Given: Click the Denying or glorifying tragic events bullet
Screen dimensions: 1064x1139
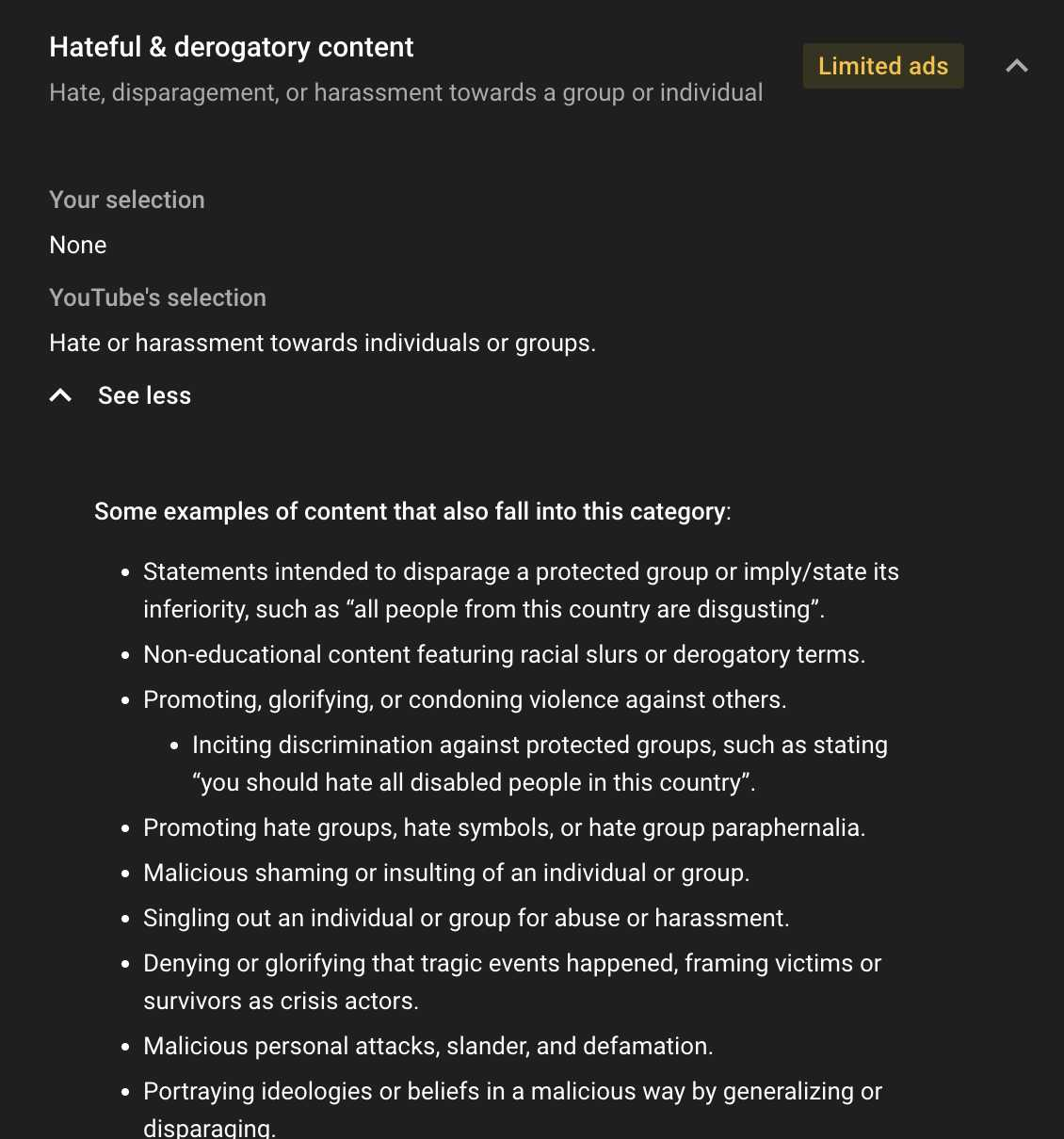Looking at the screenshot, I should click(x=512, y=982).
